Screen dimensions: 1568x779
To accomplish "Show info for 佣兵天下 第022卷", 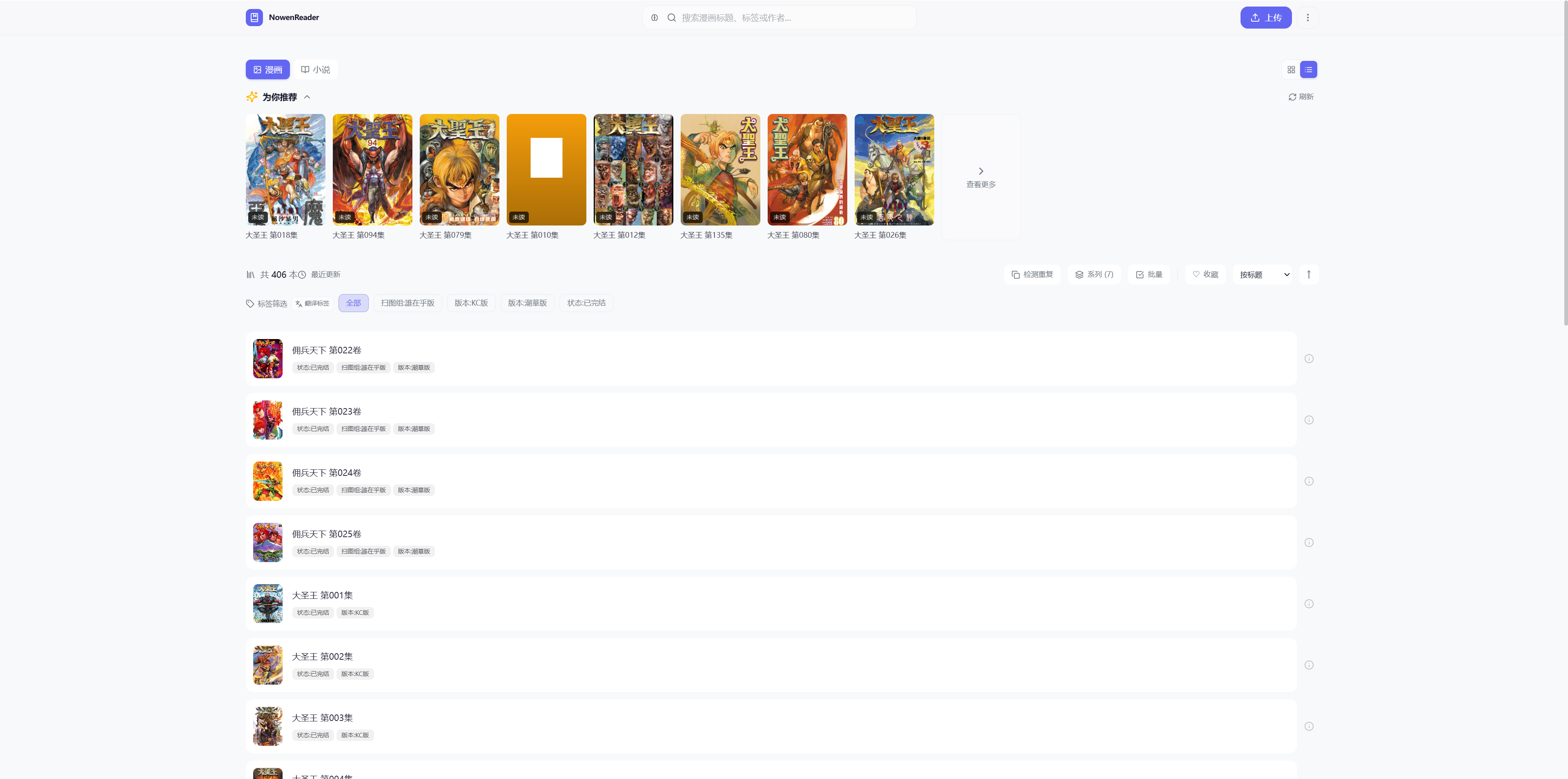I will tap(1309, 359).
